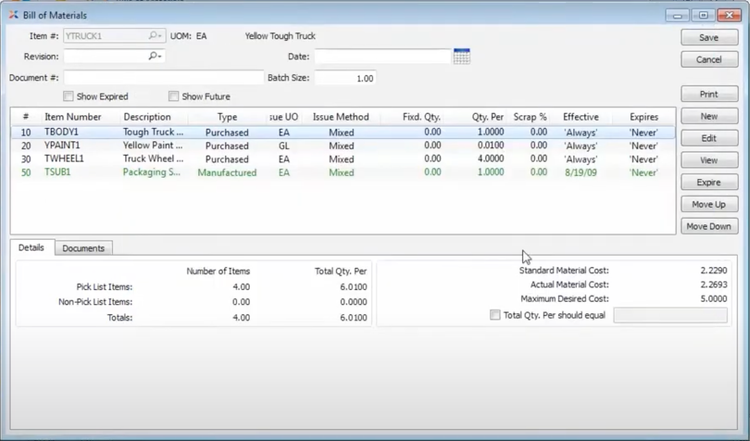Viewport: 750px width, 441px height.
Task: Click the Expire button
Action: (709, 182)
